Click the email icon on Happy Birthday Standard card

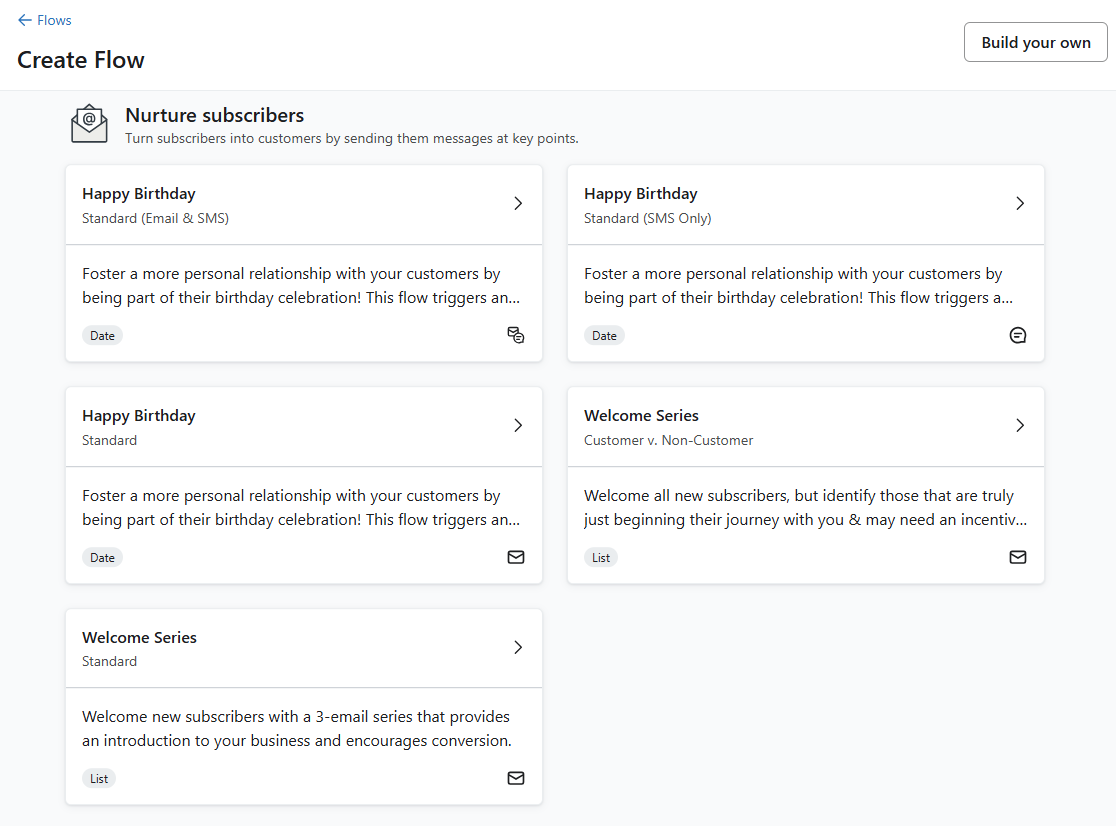[516, 557]
